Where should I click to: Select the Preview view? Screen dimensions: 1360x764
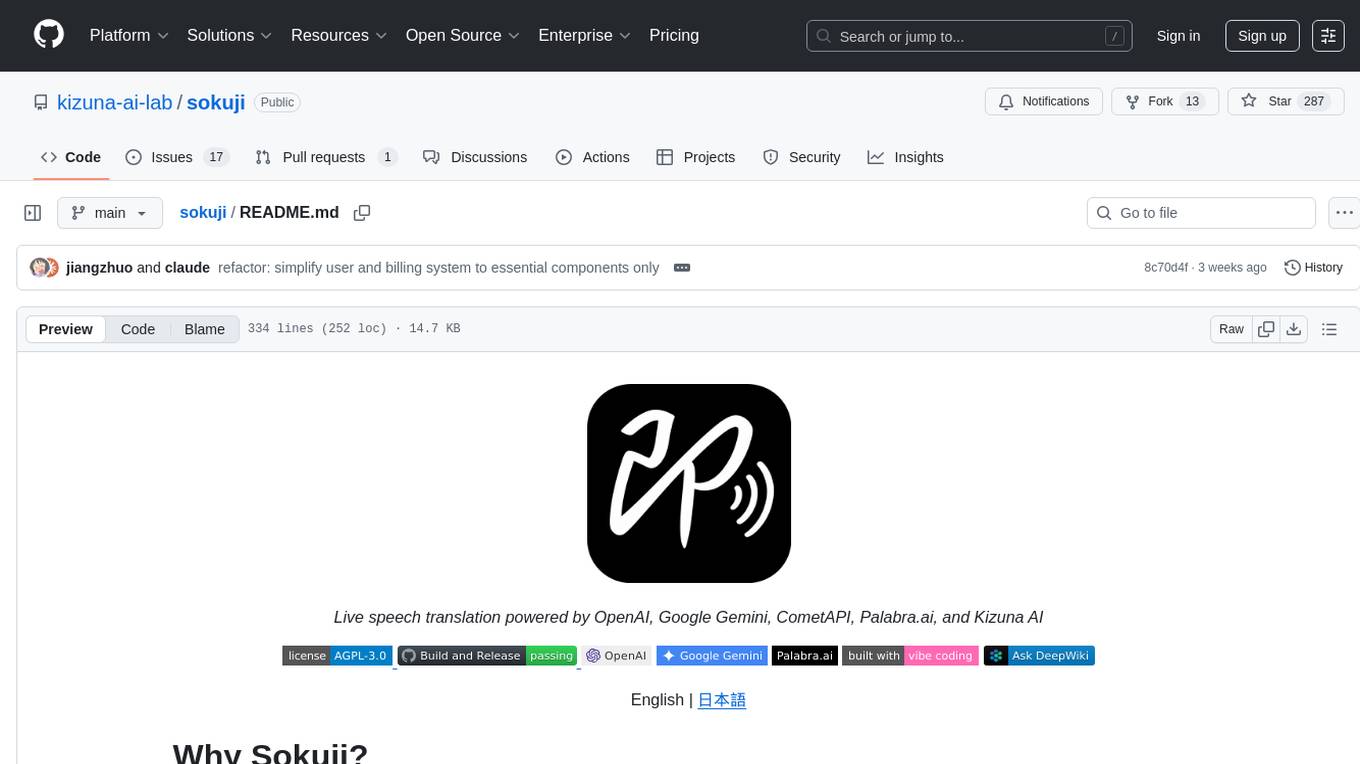click(x=66, y=329)
